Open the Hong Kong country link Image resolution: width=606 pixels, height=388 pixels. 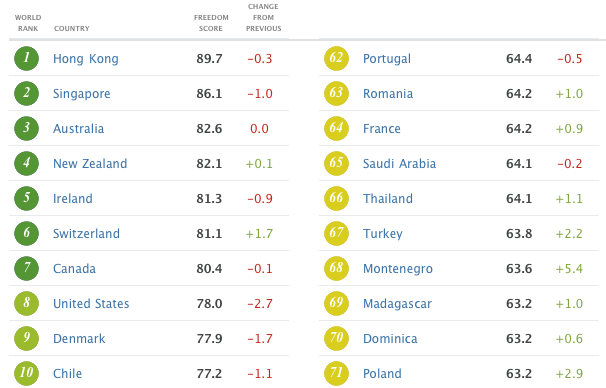click(86, 59)
